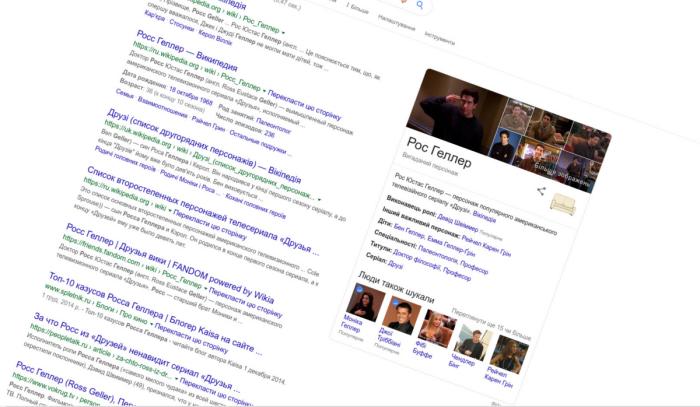
Task: Open the 'Більше' search menu
Action: tap(357, 8)
